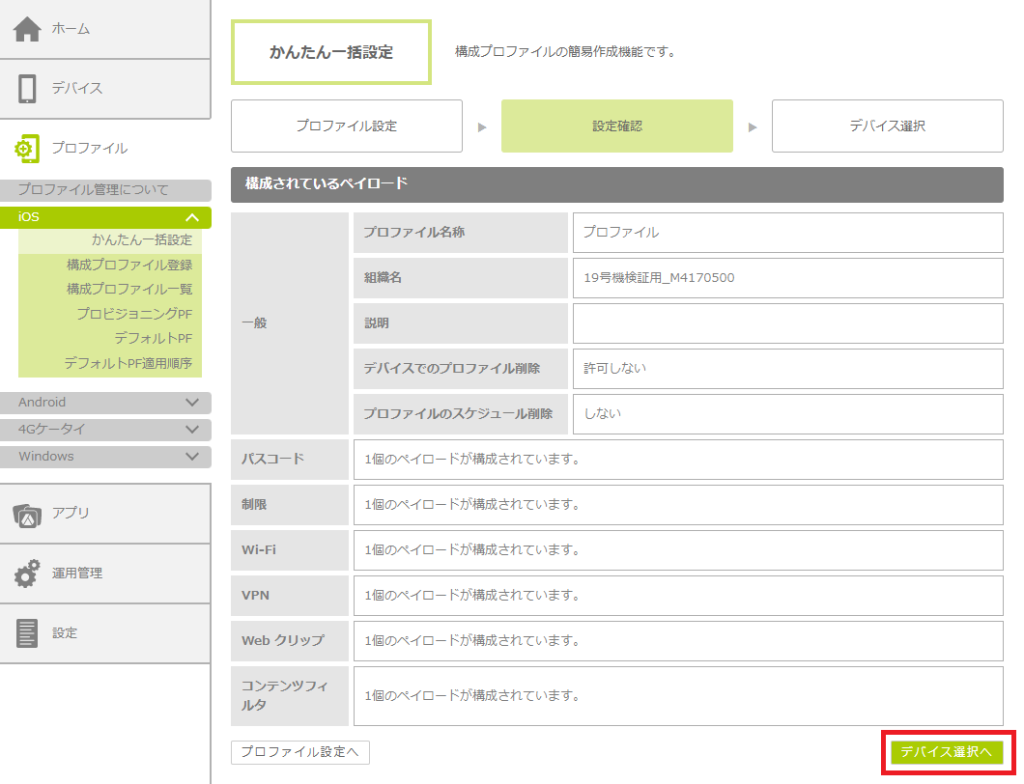Screen dimensions: 1024x784
Task: Expand the Windows section
Action: [192, 456]
